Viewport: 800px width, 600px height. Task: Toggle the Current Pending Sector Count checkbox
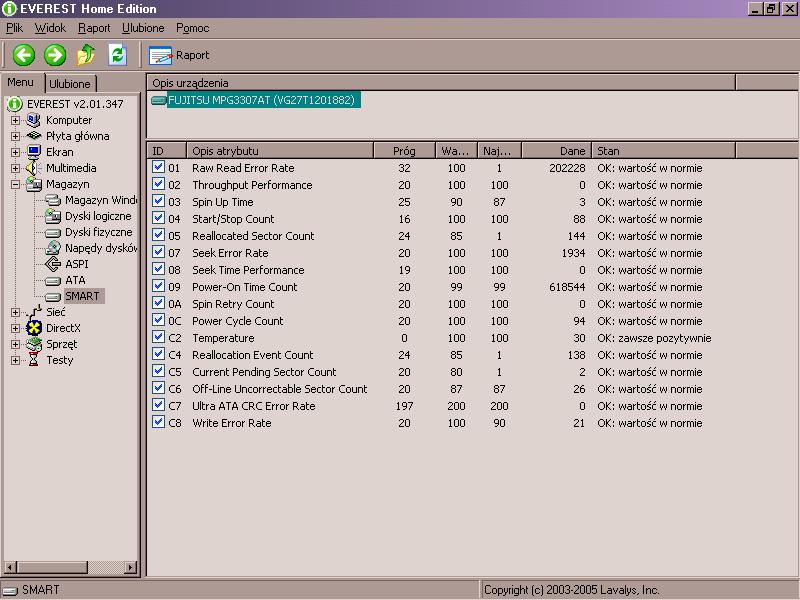(158, 371)
